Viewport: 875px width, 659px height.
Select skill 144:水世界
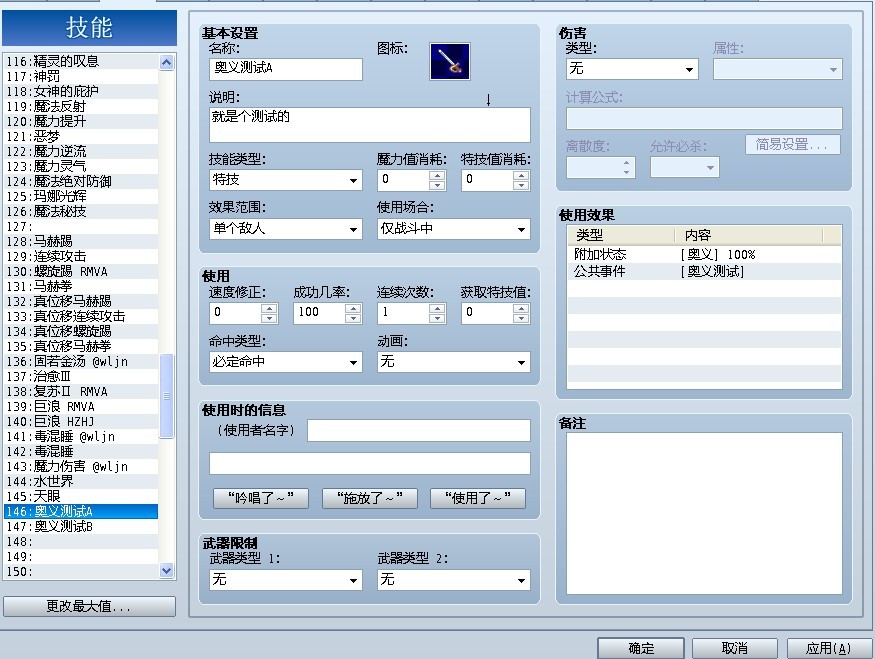click(81, 482)
